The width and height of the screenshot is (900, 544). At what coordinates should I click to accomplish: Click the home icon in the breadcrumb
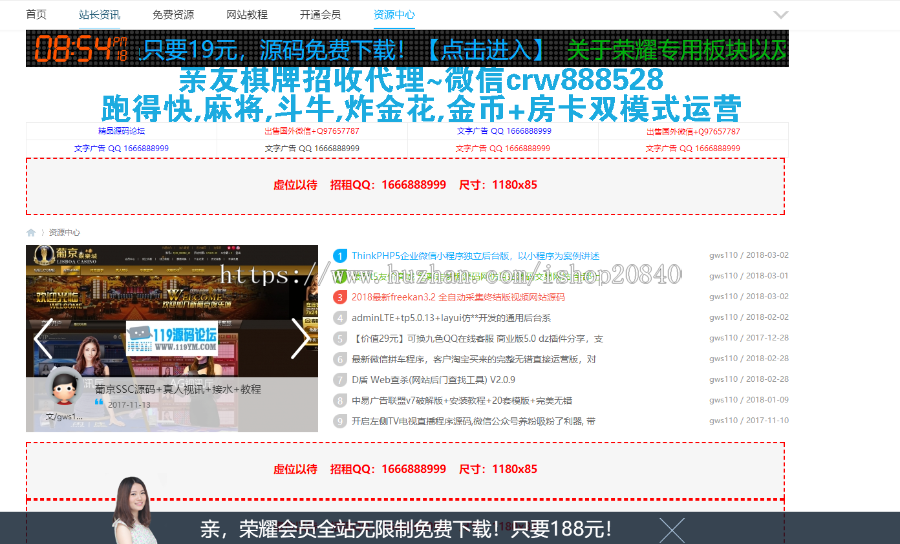pos(31,232)
